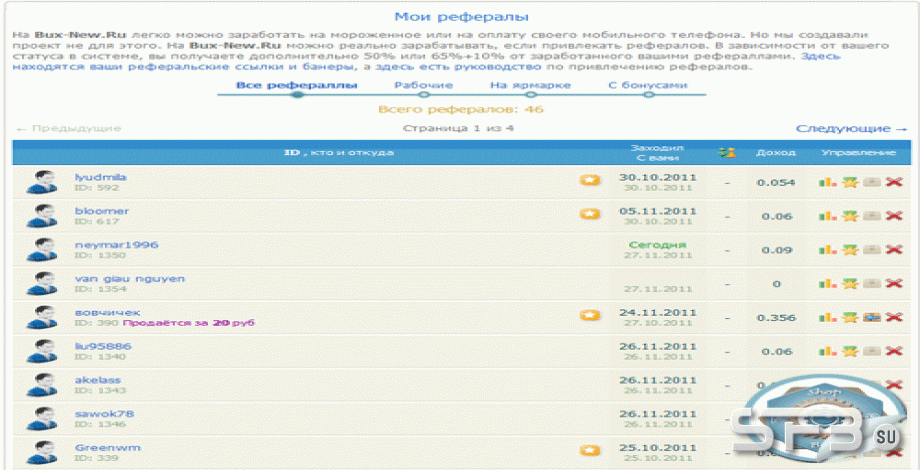Click the bonus star icon for liu95886
920x470 pixels.
(x=850, y=351)
